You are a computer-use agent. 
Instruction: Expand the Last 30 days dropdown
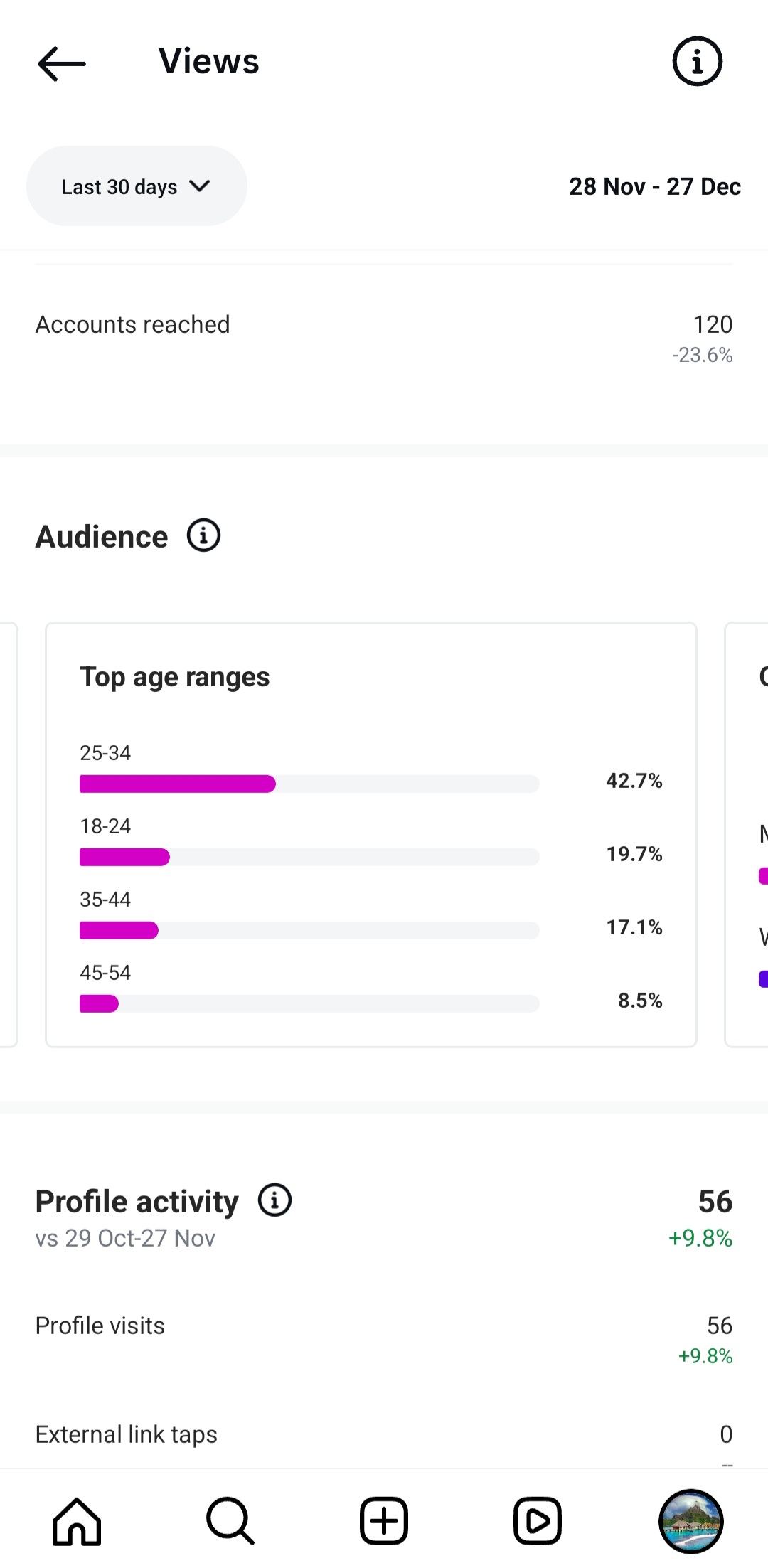point(119,186)
